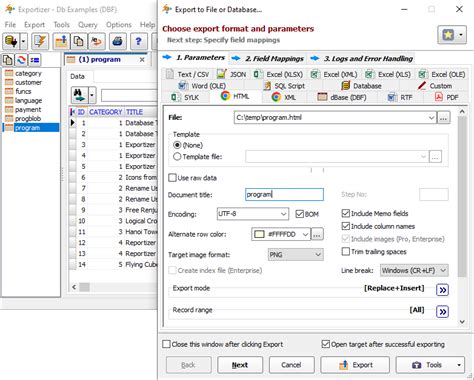
Task: Click the printer icon in main toolbar
Action: pos(117,41)
